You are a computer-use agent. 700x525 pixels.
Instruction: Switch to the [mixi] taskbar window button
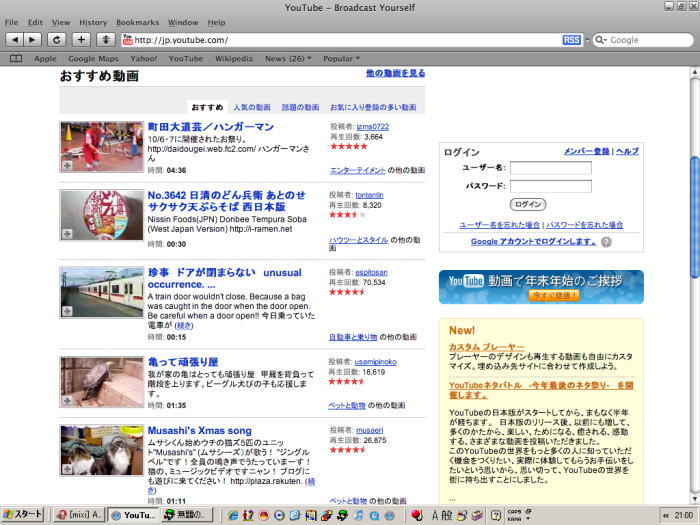[x=79, y=515]
